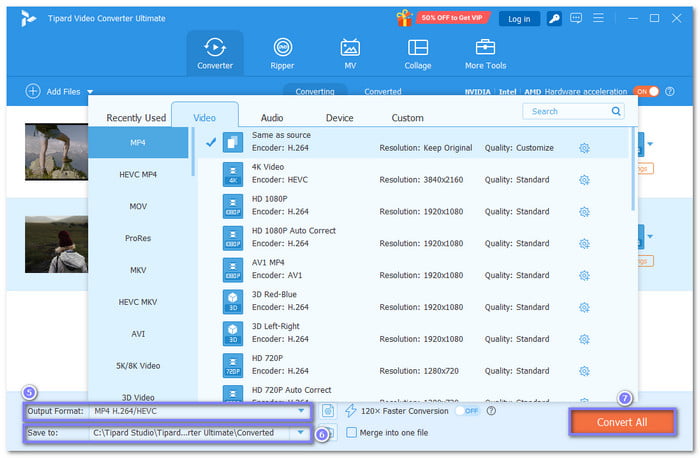Screen dimensions: 700x458
Task: Click the preset list vertical scrollbar
Action: click(x=633, y=170)
